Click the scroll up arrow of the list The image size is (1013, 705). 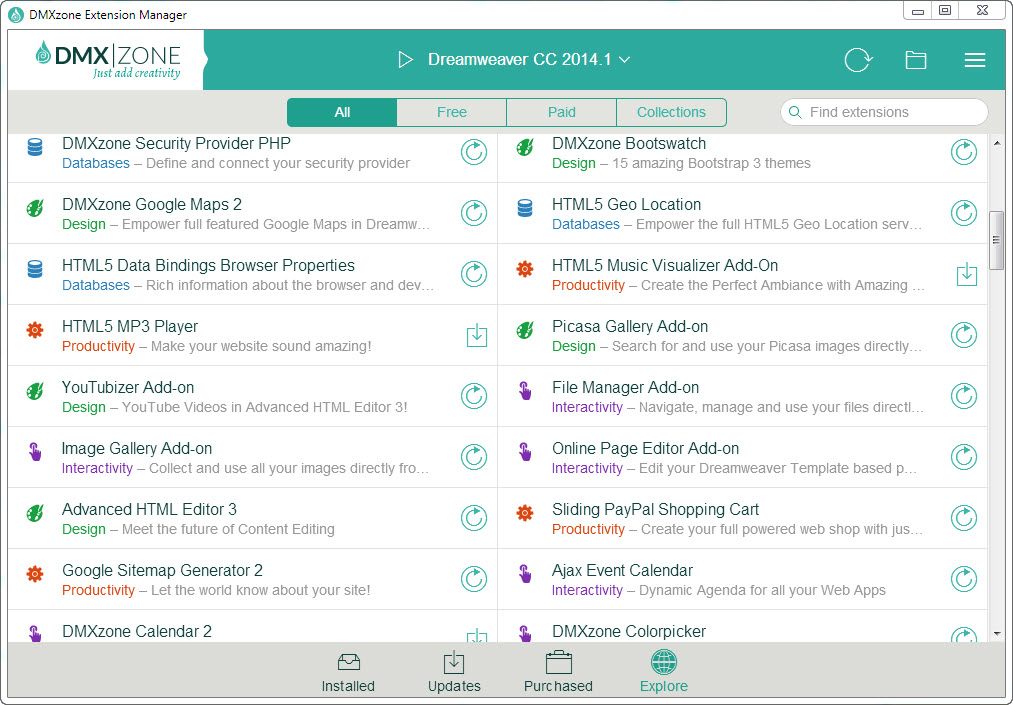click(x=996, y=143)
